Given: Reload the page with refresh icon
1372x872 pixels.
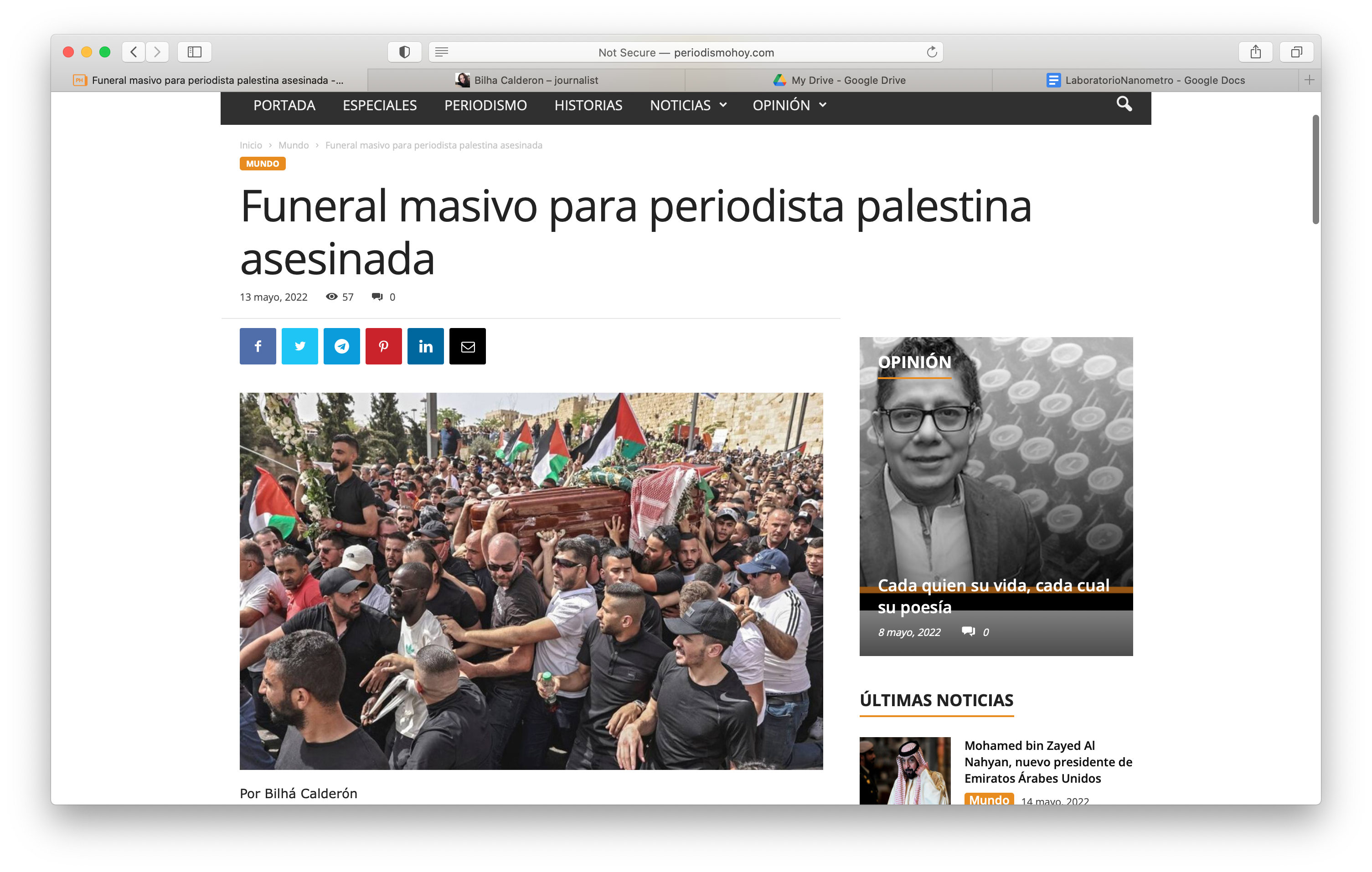Looking at the screenshot, I should tap(932, 52).
